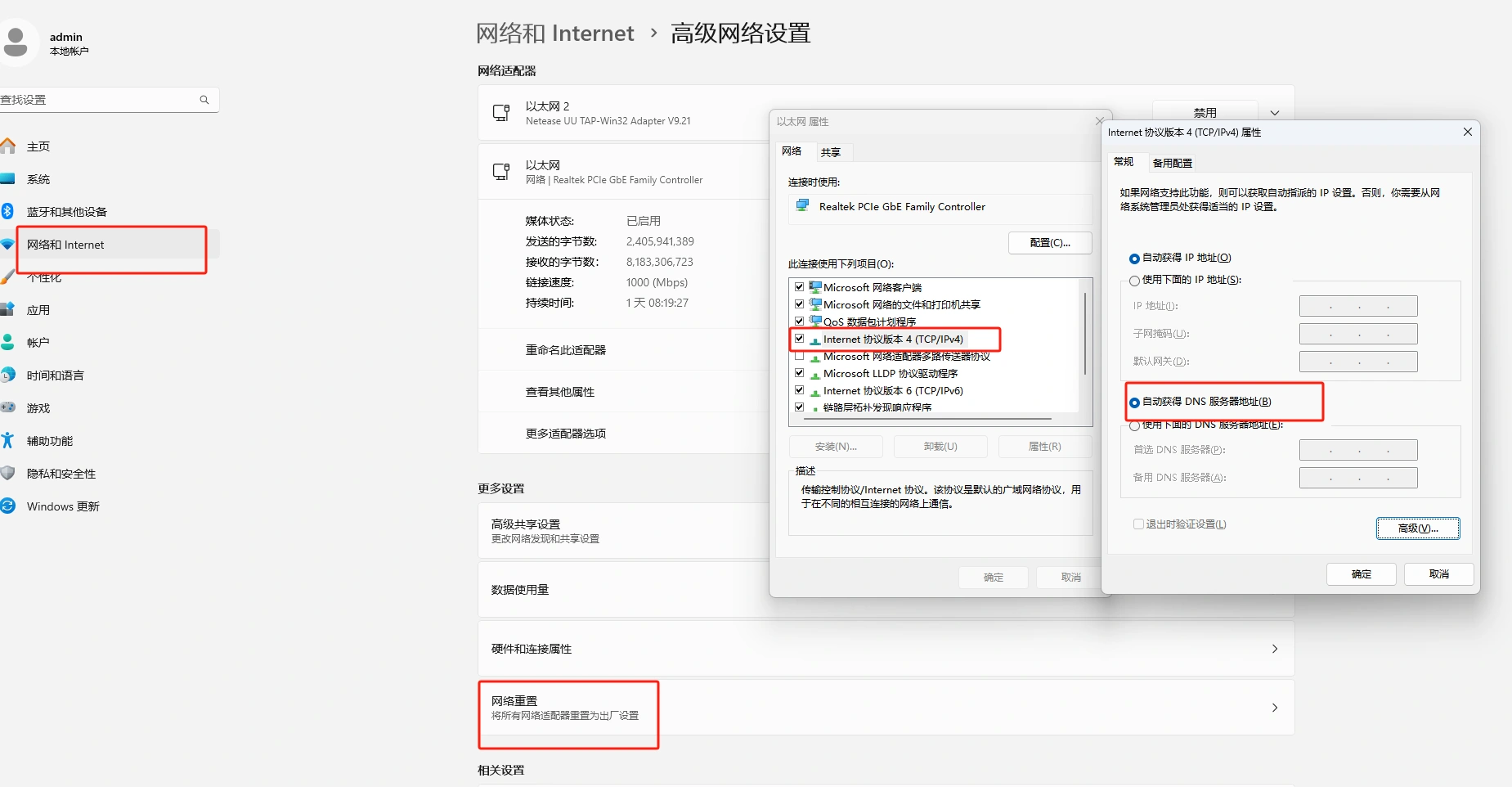Click 安装(N)... button
The height and width of the screenshot is (787, 1512).
tap(836, 447)
